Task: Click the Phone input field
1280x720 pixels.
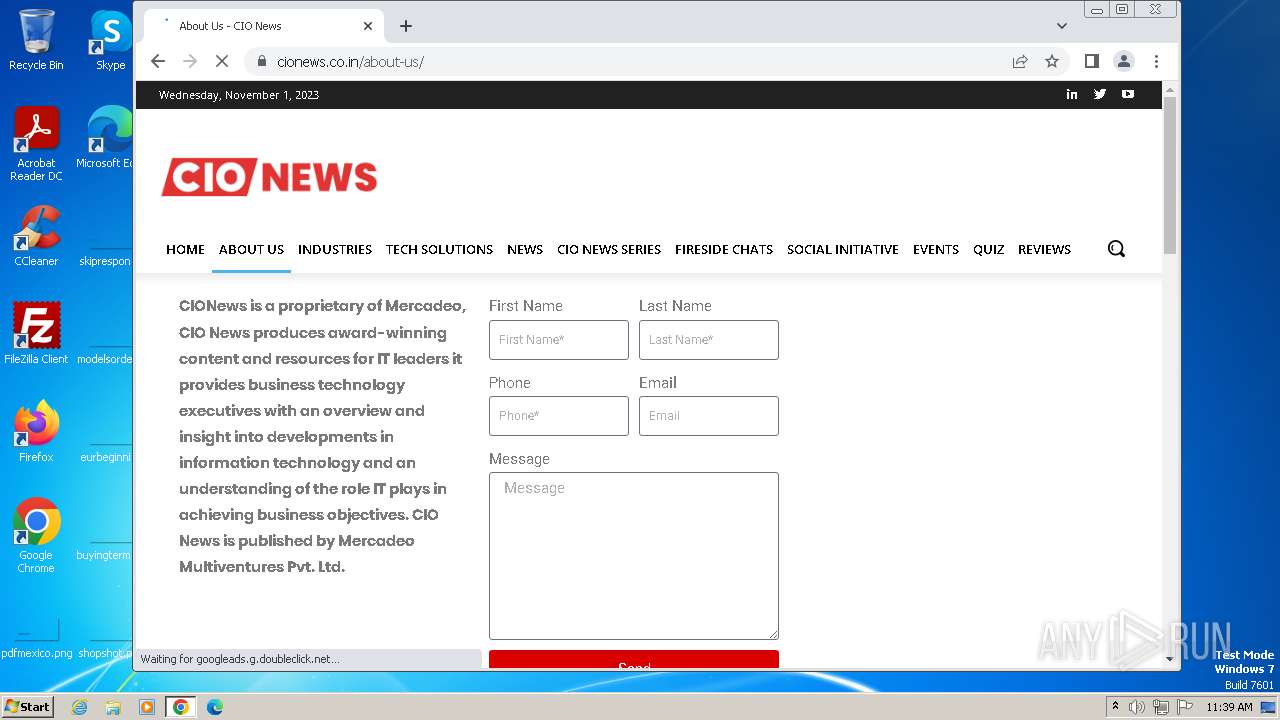Action: [559, 416]
